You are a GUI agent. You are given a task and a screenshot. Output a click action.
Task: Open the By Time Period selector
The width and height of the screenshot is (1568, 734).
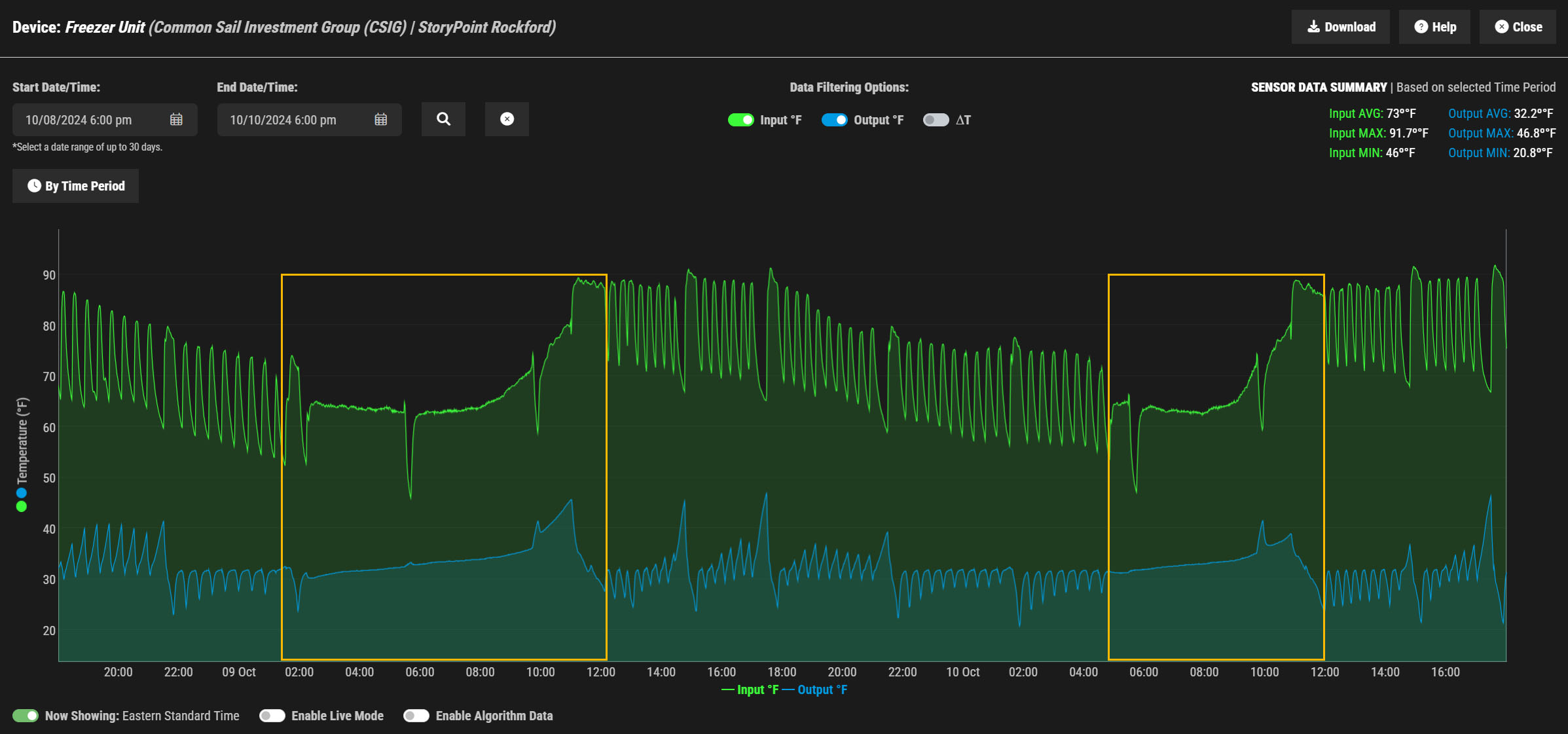76,186
